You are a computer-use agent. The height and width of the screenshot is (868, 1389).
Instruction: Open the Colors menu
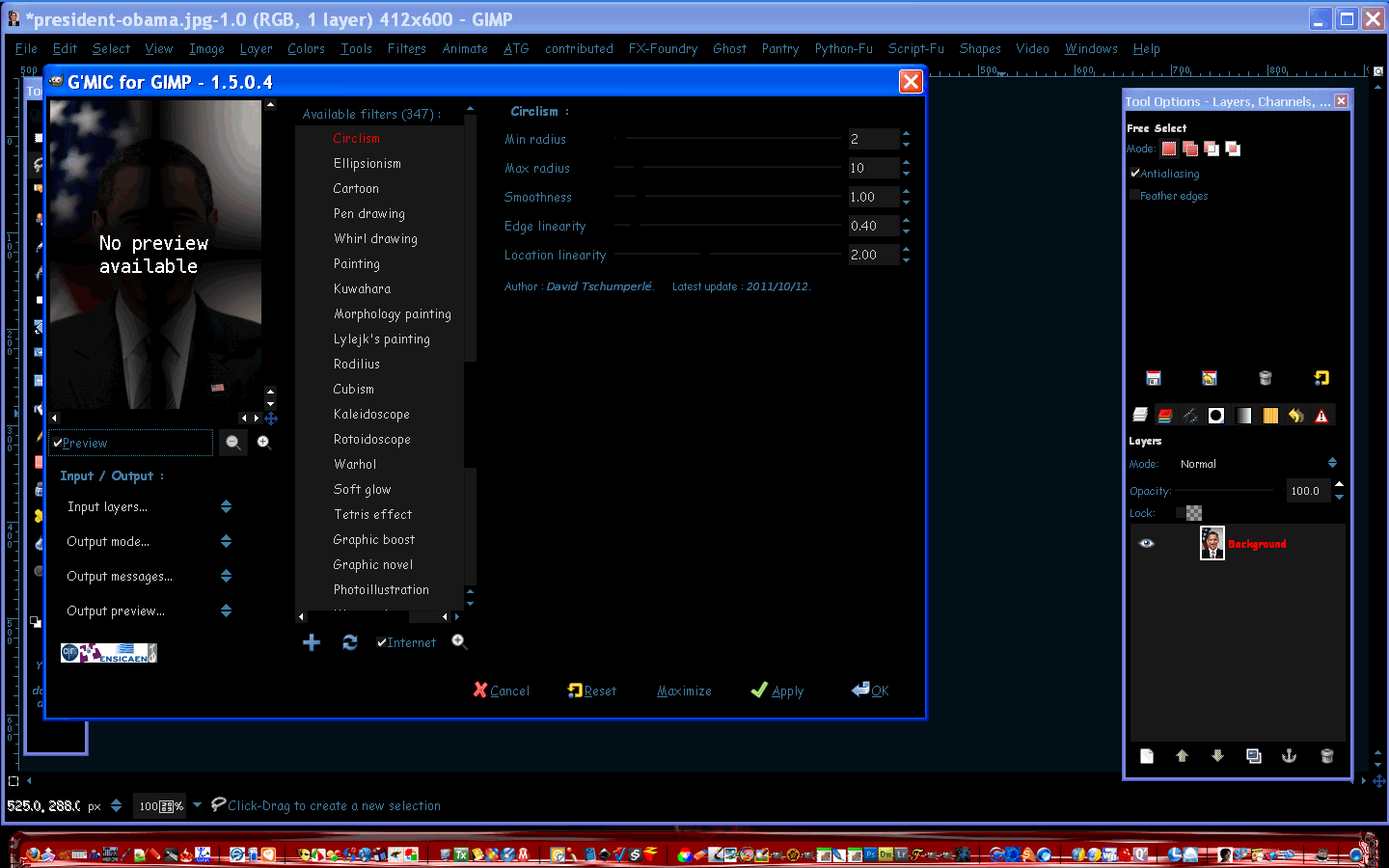(306, 48)
